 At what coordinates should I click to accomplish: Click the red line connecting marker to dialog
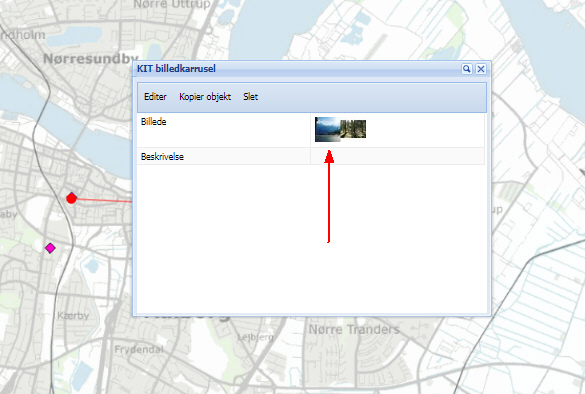[104, 200]
